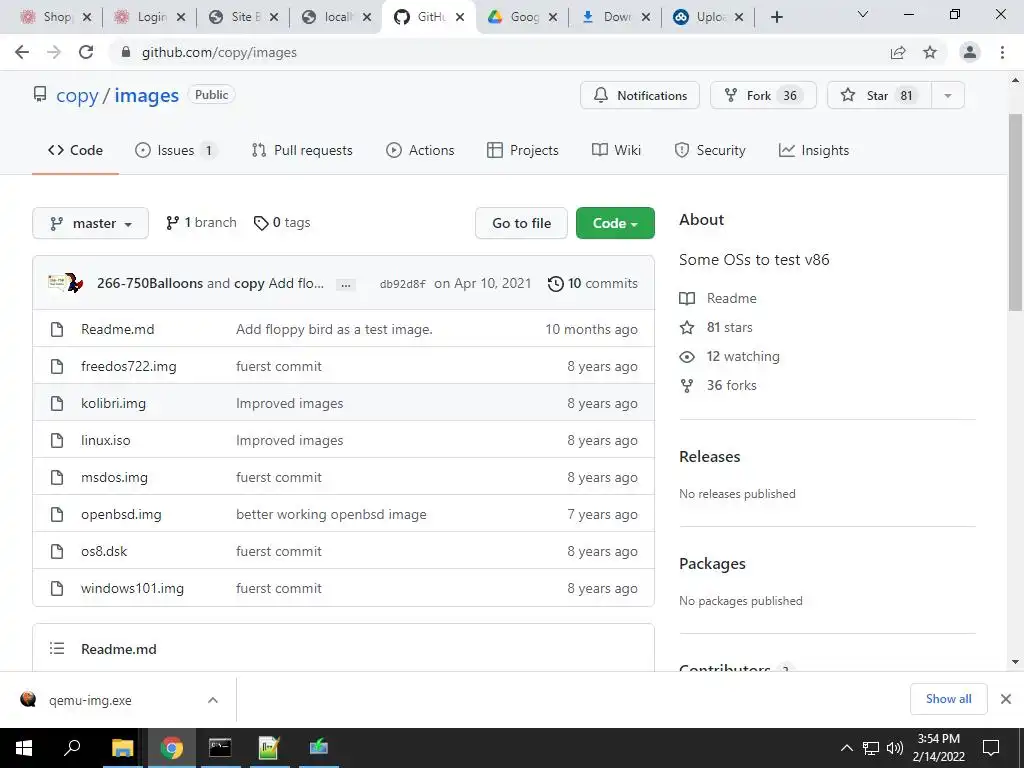Open a new browser tab
1024x768 pixels.
tap(776, 17)
